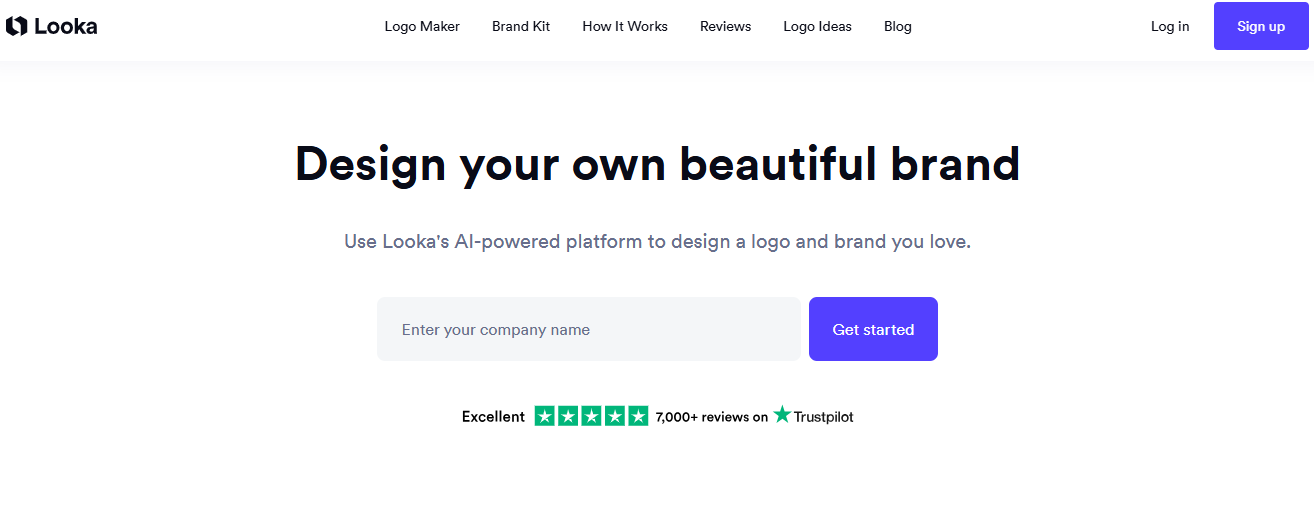This screenshot has width=1314, height=508.
Task: Click the fifth green rating star
Action: [x=637, y=416]
